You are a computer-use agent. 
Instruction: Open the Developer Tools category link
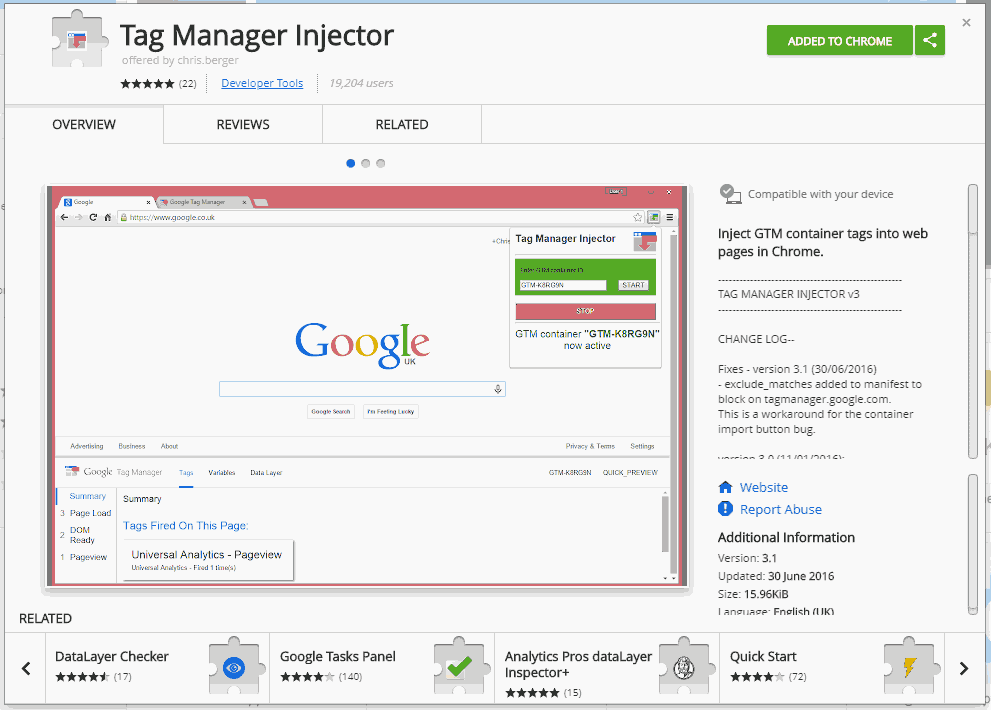(262, 83)
